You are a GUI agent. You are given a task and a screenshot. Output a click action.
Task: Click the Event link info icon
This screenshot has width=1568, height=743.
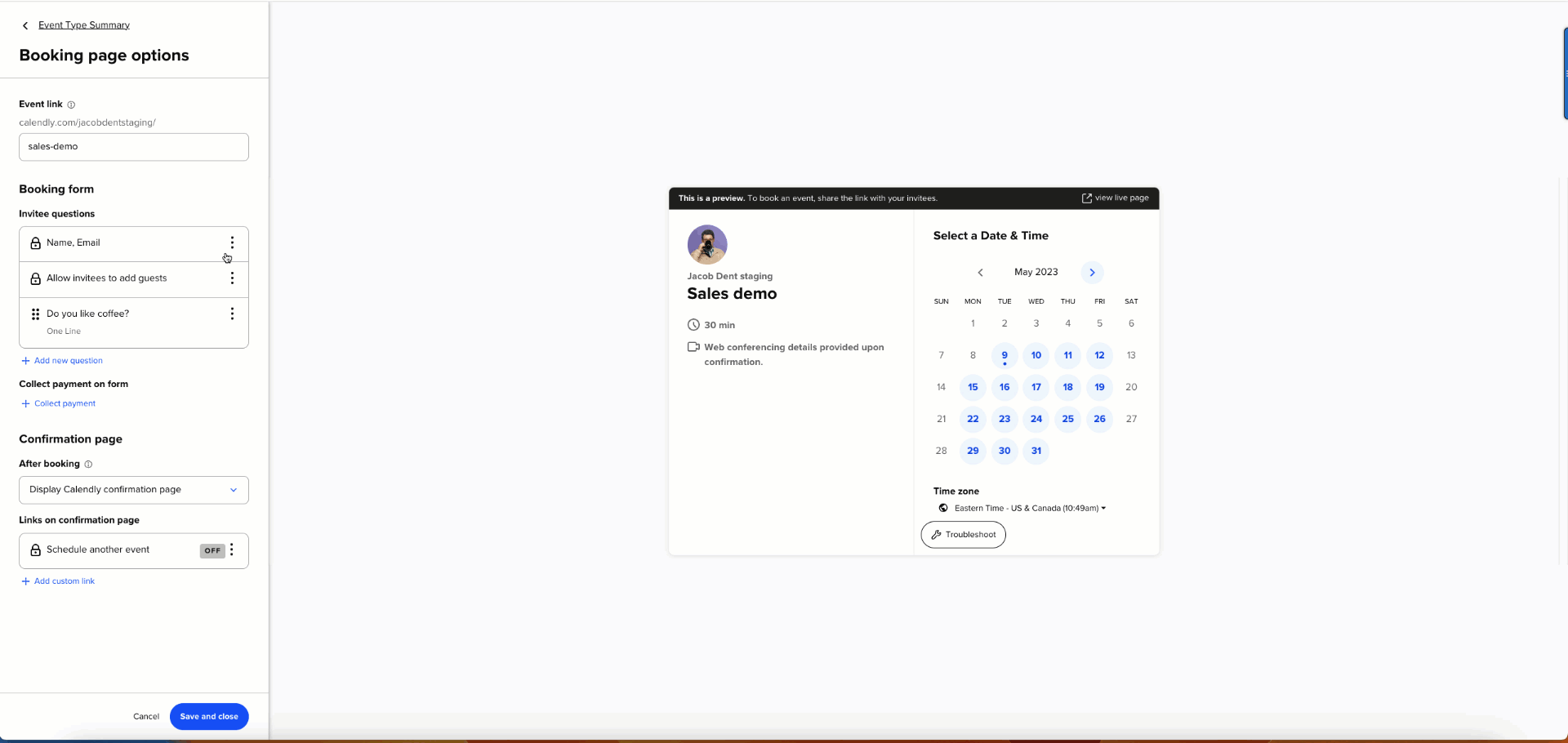pos(71,105)
